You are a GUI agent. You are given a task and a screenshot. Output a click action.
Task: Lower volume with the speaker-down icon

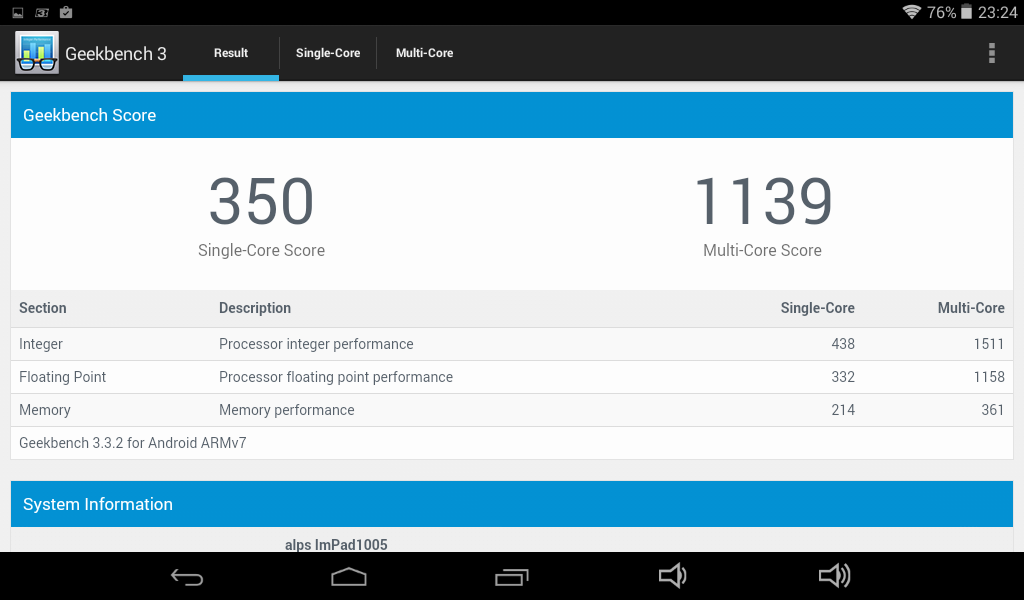point(672,576)
